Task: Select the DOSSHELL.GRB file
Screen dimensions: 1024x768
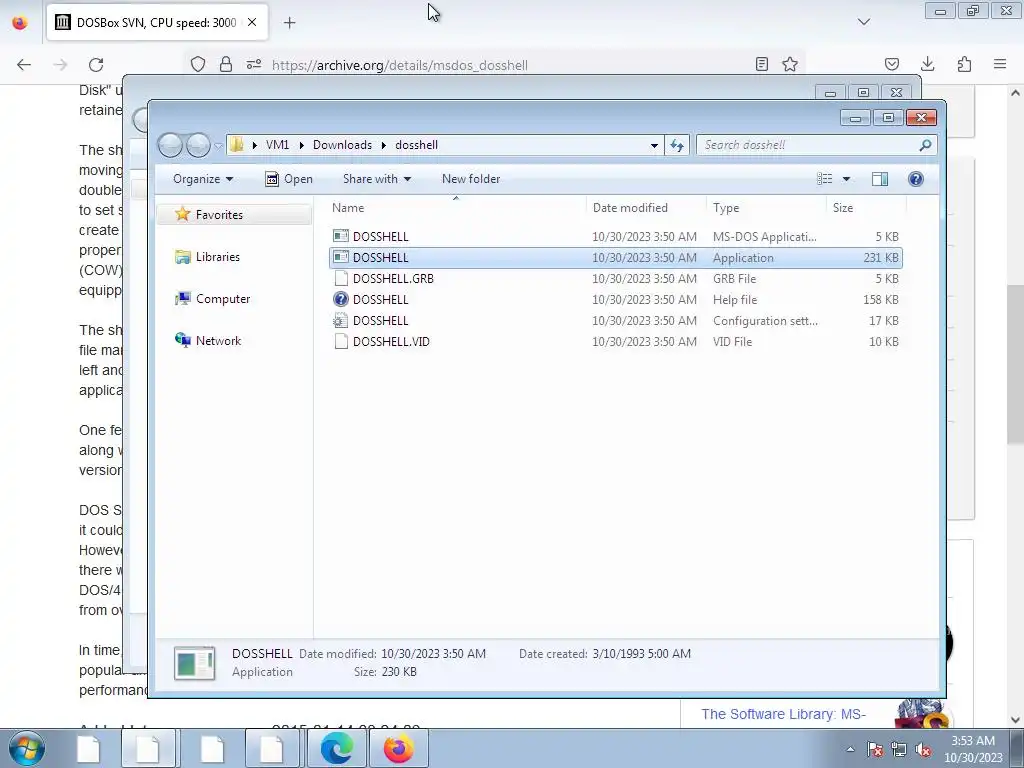Action: tap(616, 278)
